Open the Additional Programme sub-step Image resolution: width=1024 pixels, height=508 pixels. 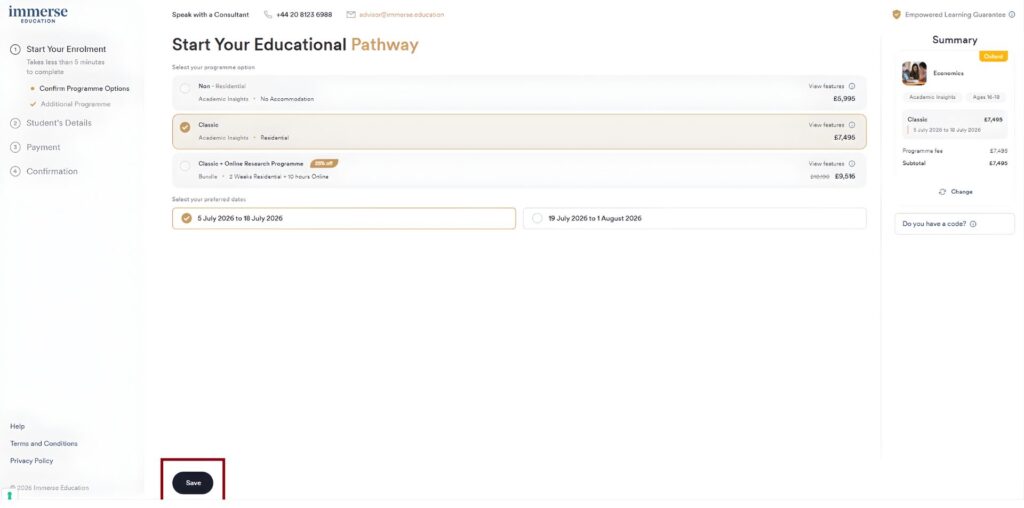pyautogui.click(x=75, y=104)
